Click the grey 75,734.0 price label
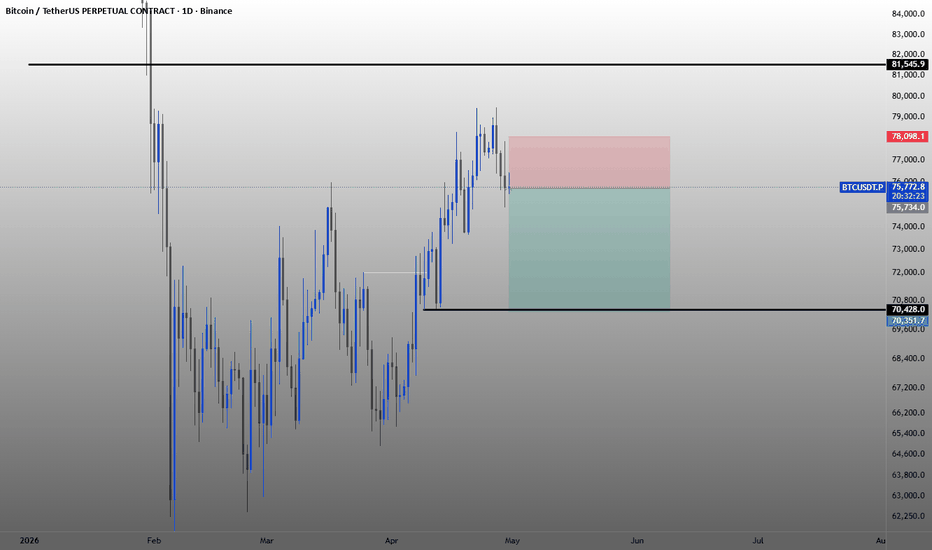932x550 pixels. [908, 208]
